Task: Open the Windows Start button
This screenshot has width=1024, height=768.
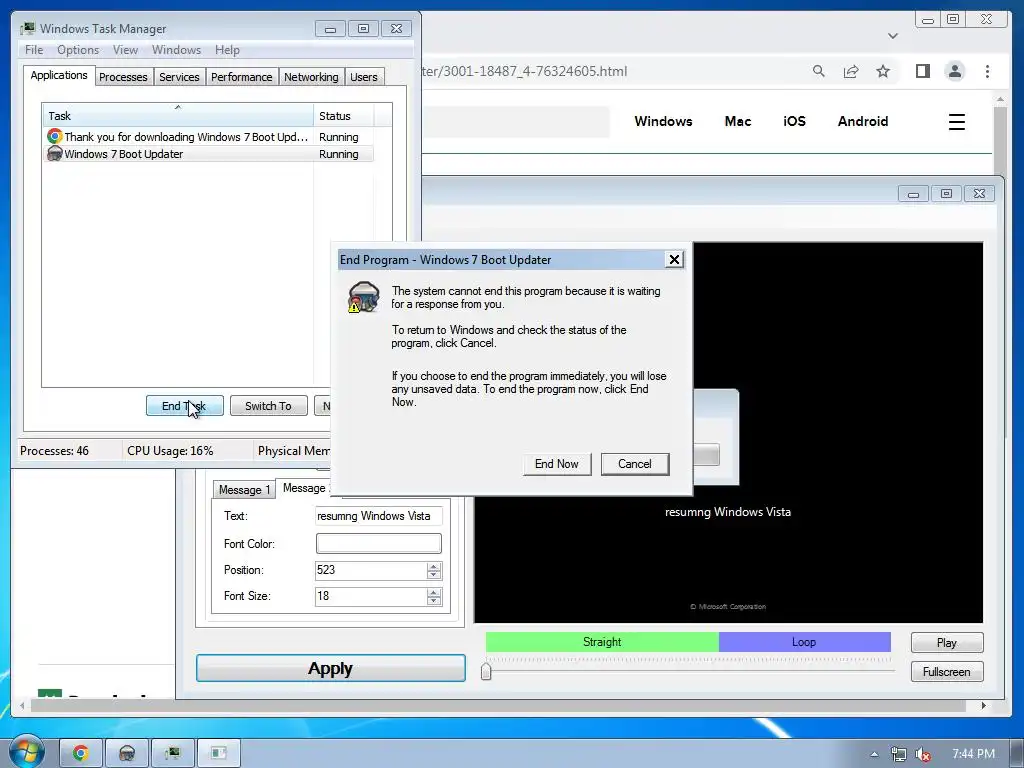Action: tap(25, 753)
